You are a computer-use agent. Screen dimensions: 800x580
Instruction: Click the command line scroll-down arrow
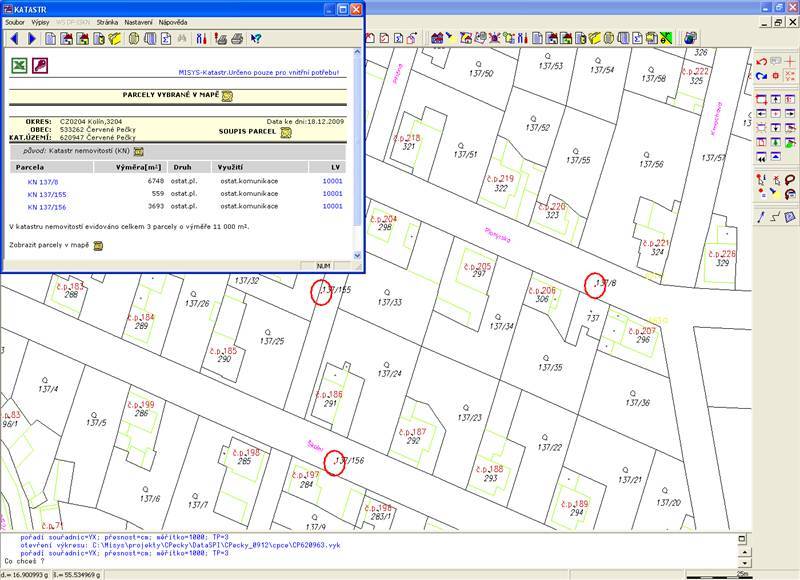(744, 563)
